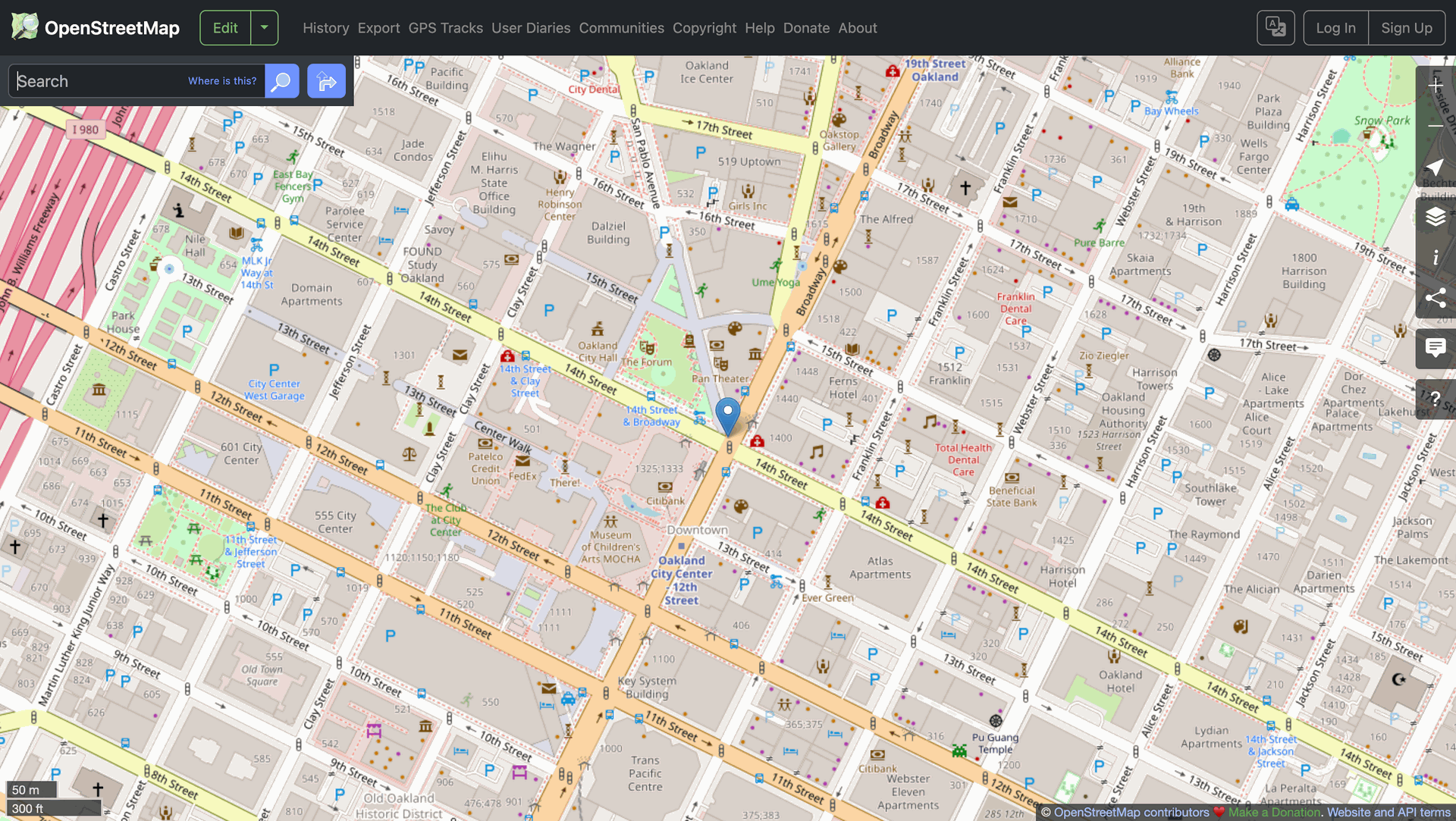Open the map key info icon
Image resolution: width=1456 pixels, height=821 pixels.
pyautogui.click(x=1435, y=258)
